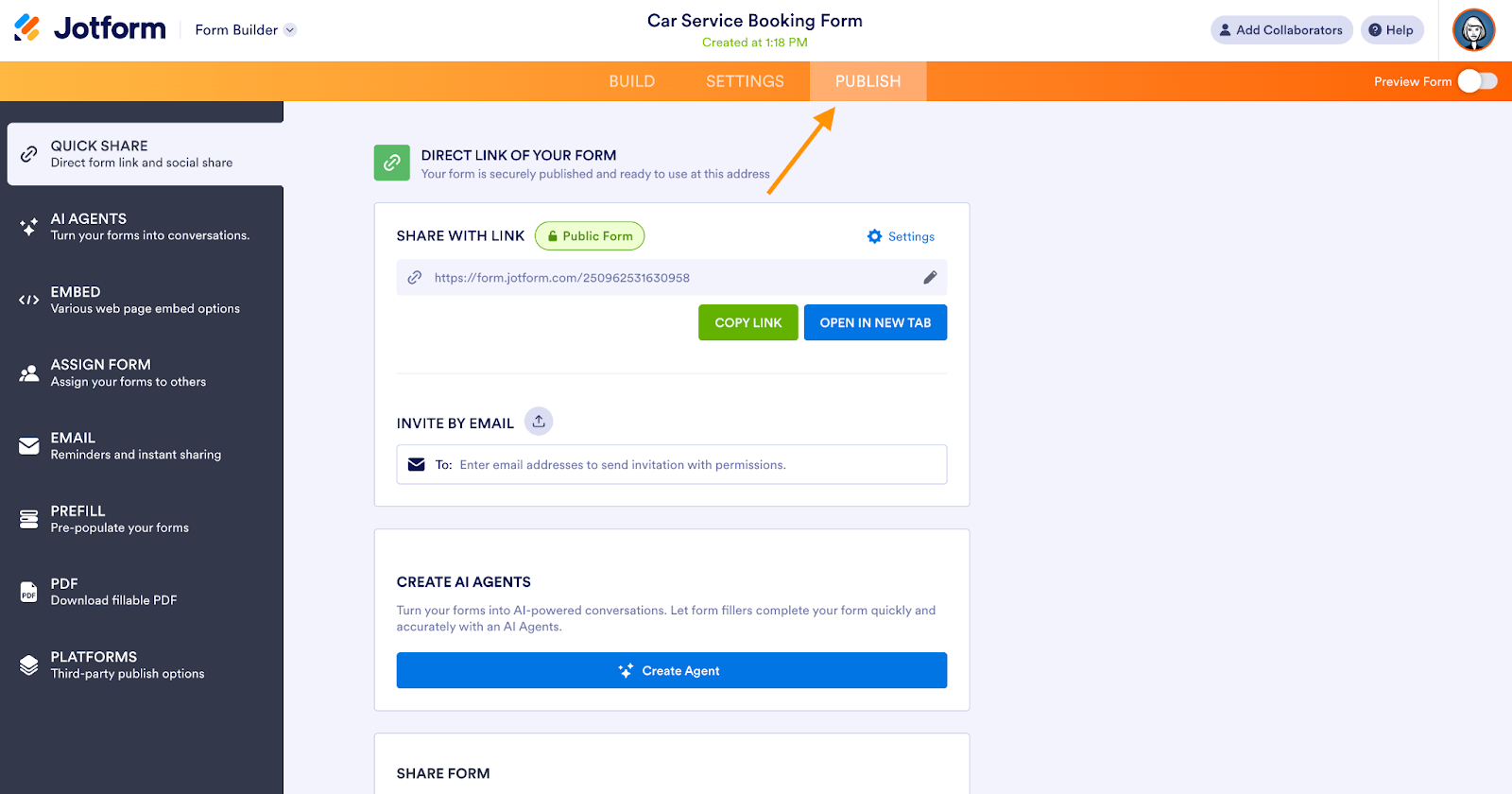This screenshot has width=1512, height=794.
Task: Expand the Form Builder dropdown
Action: tap(246, 30)
